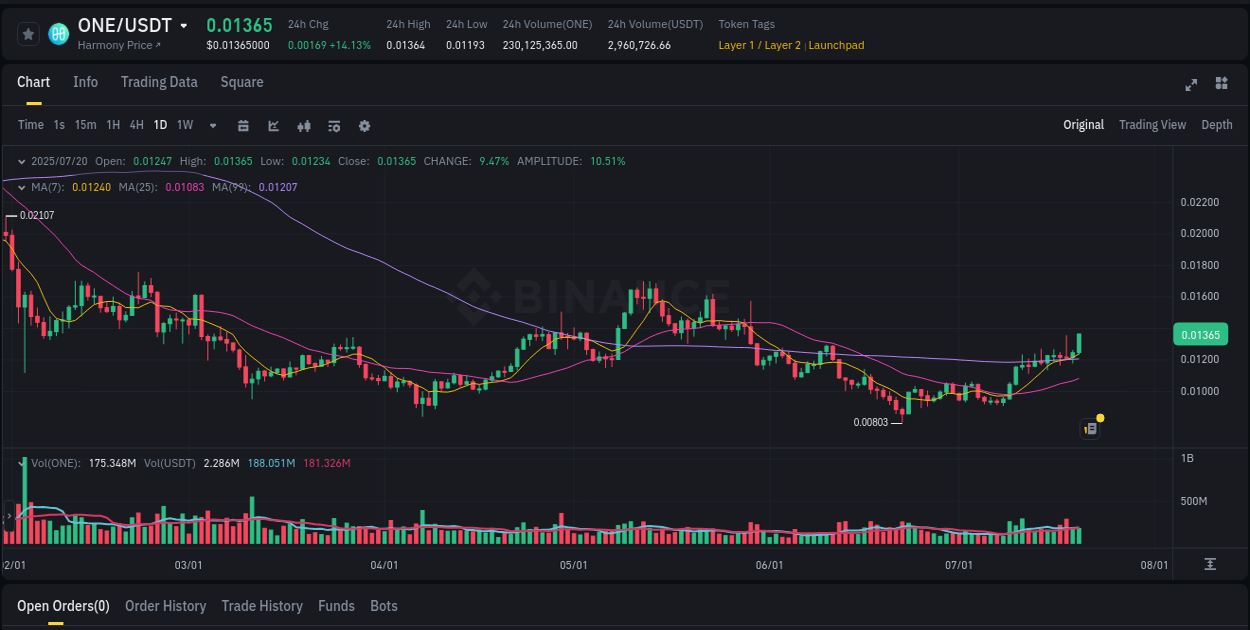Switch chart style using line chart icon
The width and height of the screenshot is (1250, 630).
pyautogui.click(x=272, y=126)
